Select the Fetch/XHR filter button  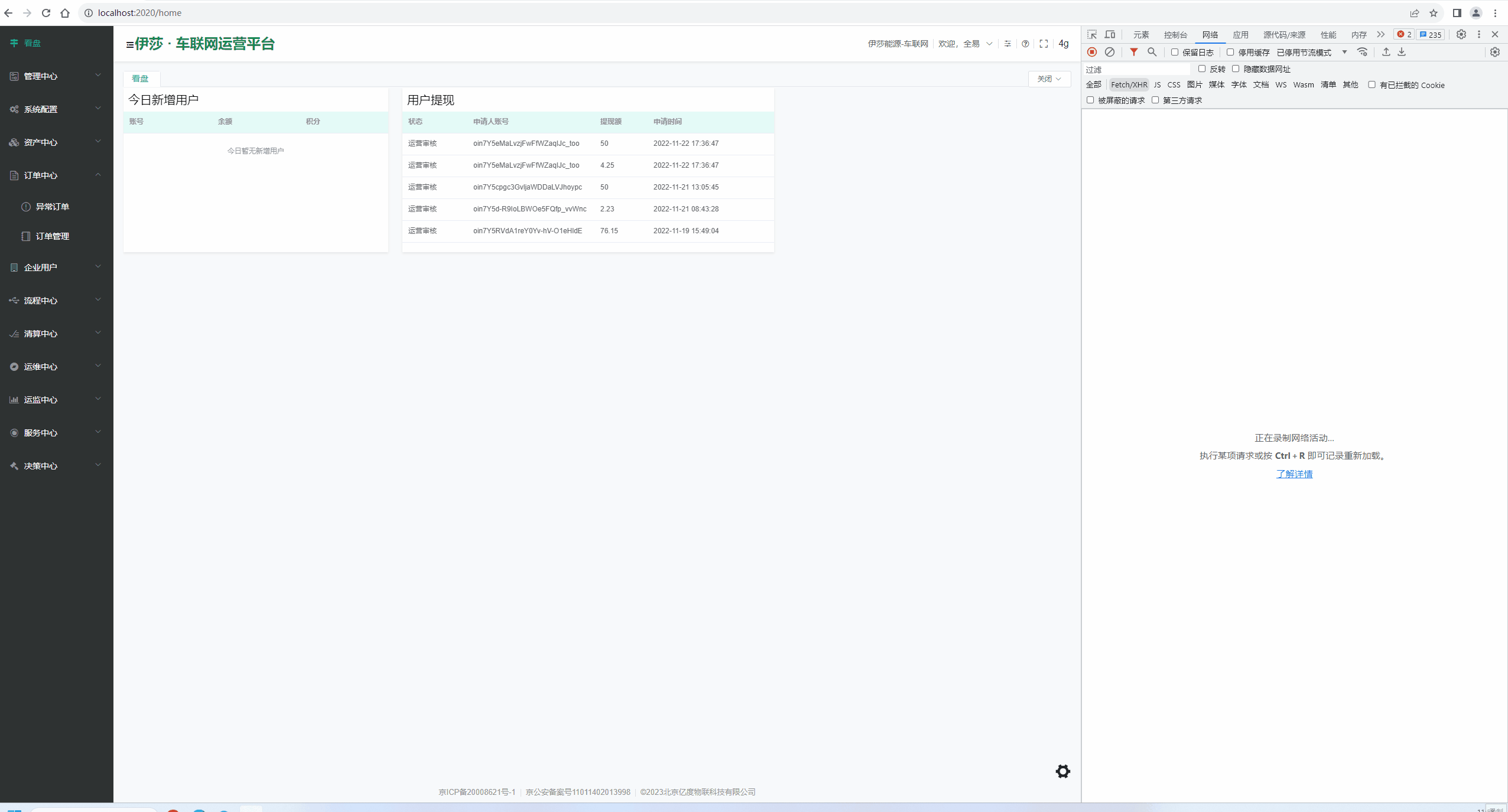[x=1129, y=85]
